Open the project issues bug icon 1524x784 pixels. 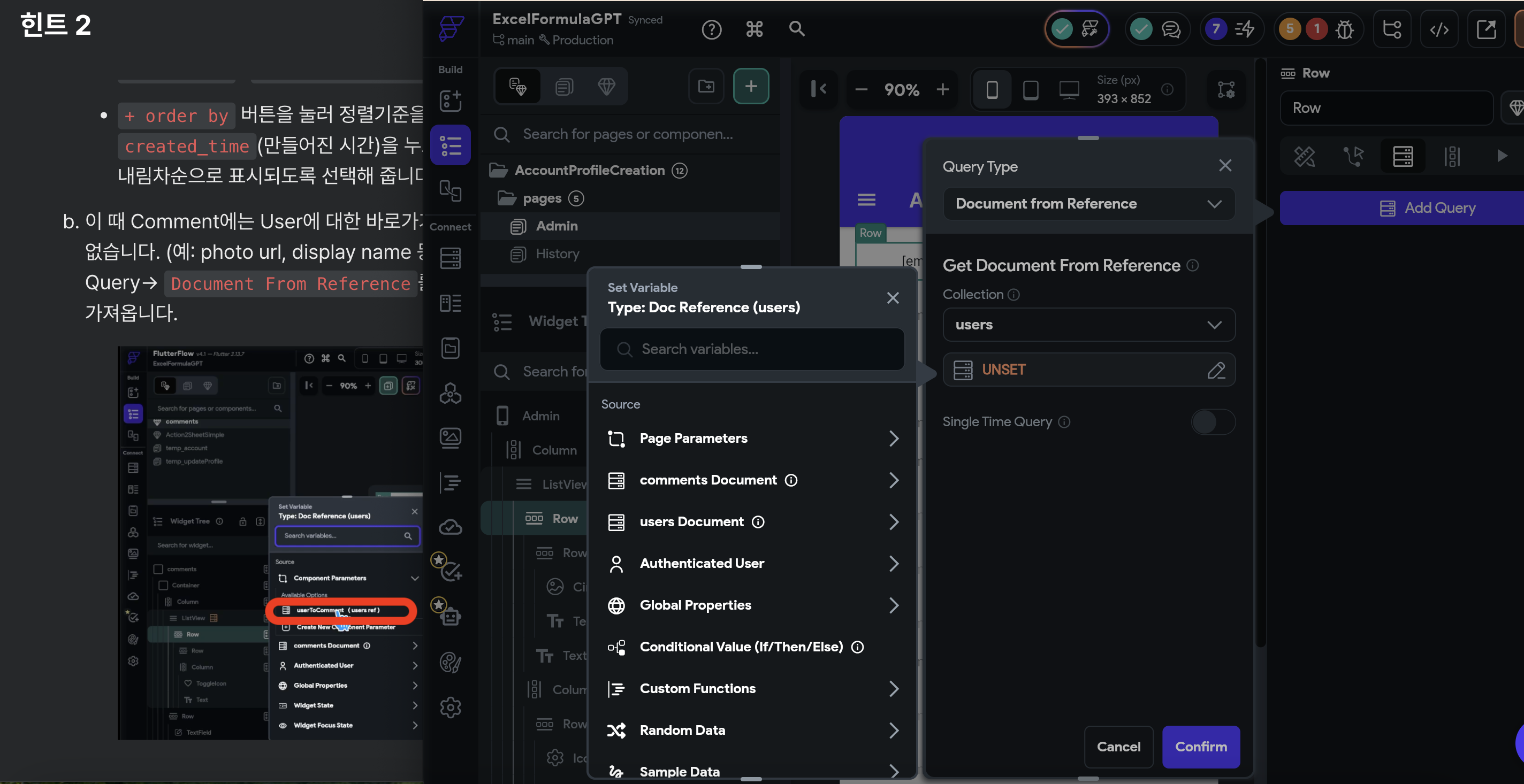pos(1344,29)
